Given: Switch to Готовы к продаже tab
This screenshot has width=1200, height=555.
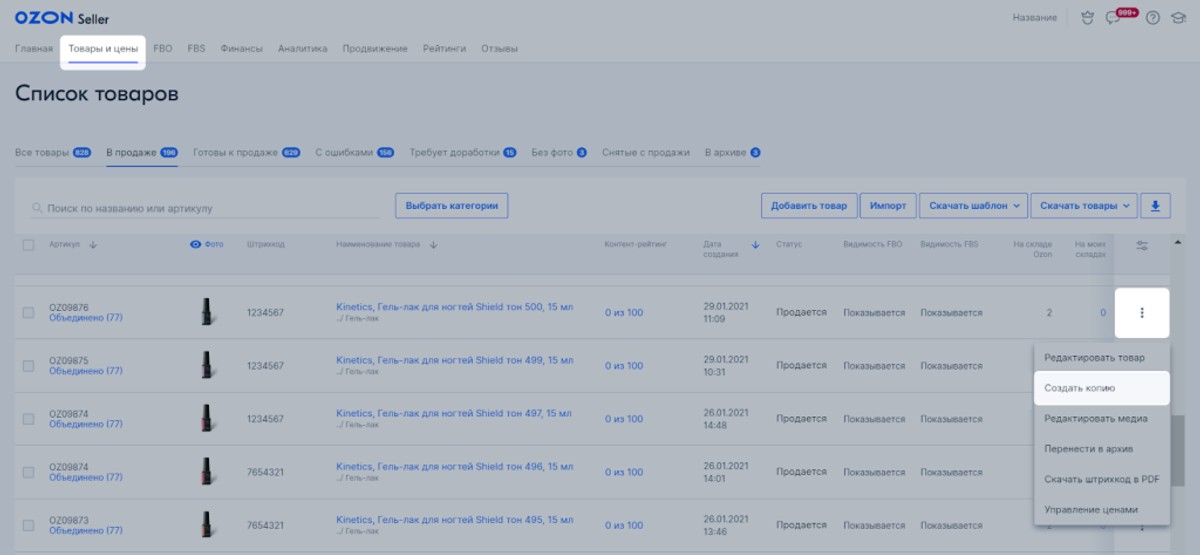Looking at the screenshot, I should point(246,153).
